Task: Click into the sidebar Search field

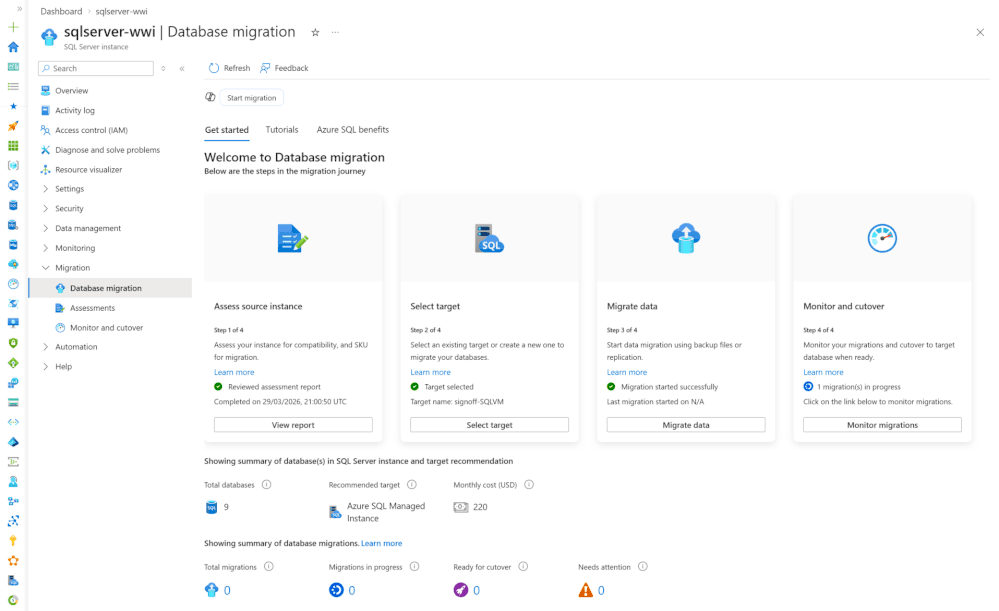Action: (x=96, y=68)
